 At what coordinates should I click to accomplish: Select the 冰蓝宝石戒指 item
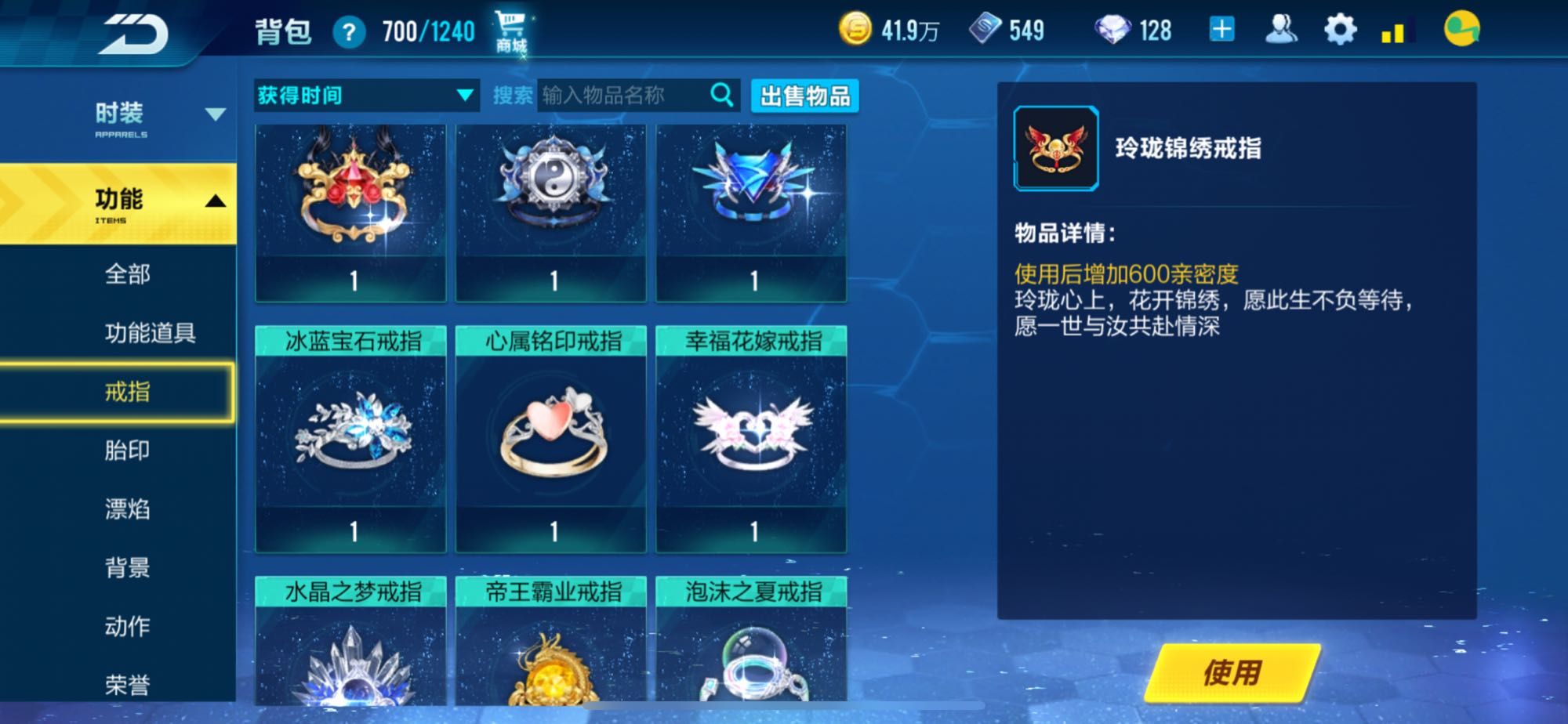click(350, 439)
